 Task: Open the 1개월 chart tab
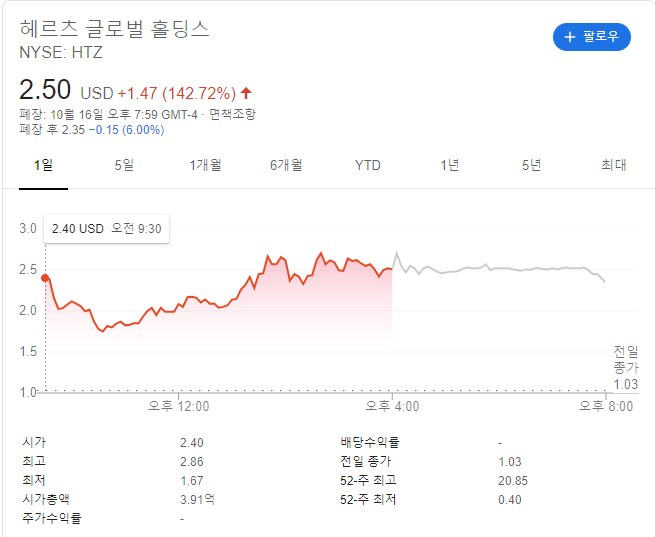tap(205, 165)
